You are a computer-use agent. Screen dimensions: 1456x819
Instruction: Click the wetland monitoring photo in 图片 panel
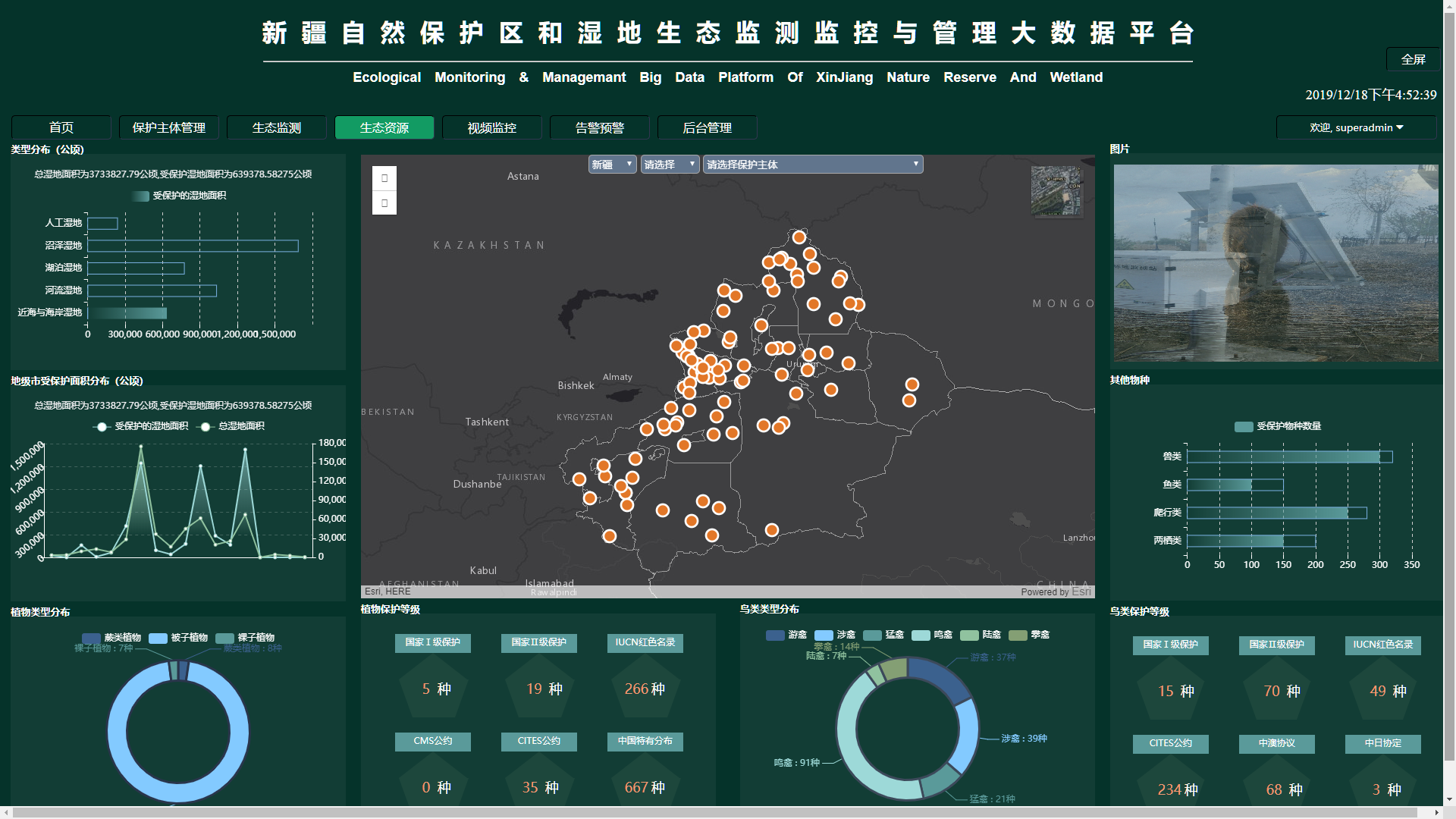pyautogui.click(x=1276, y=263)
